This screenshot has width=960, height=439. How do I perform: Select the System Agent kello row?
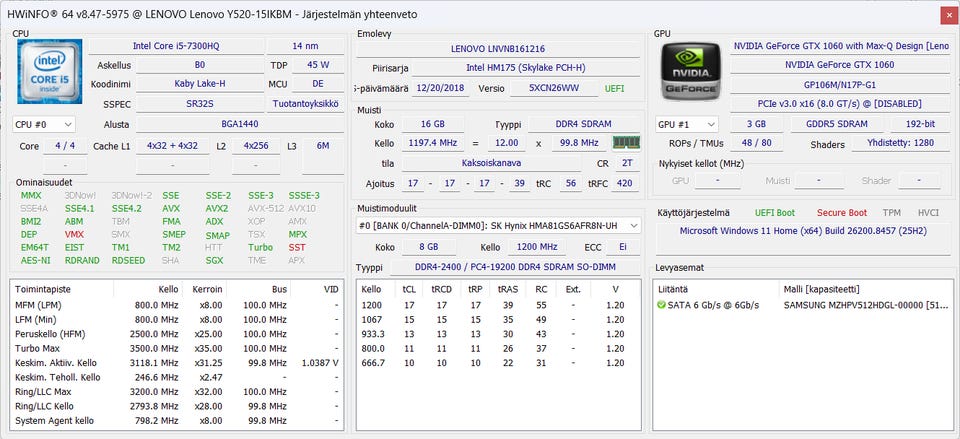178,421
